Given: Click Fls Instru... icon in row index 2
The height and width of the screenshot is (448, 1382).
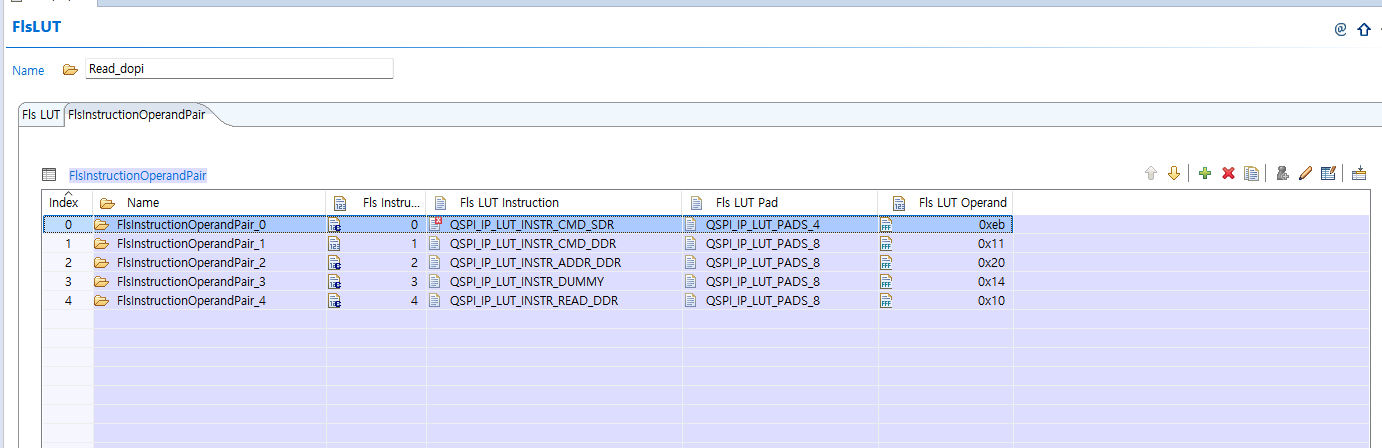Looking at the screenshot, I should (x=335, y=262).
